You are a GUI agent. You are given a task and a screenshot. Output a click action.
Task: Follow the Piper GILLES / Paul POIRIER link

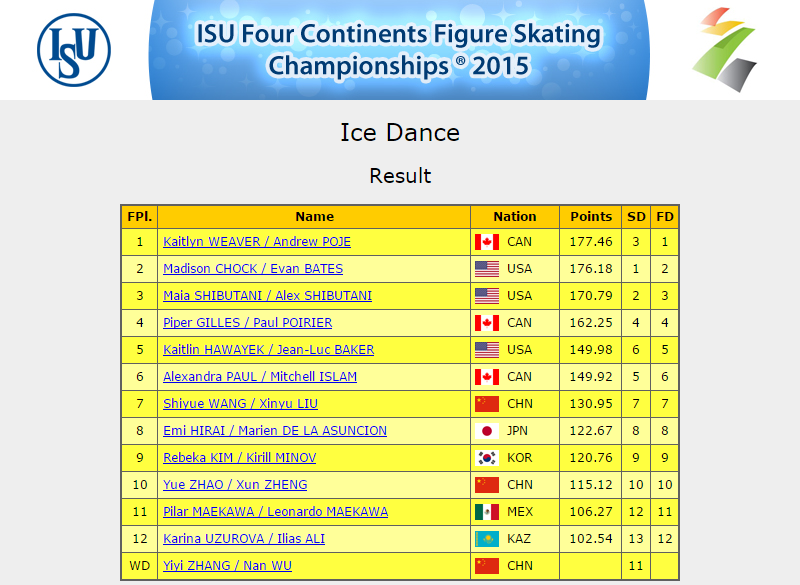point(247,323)
